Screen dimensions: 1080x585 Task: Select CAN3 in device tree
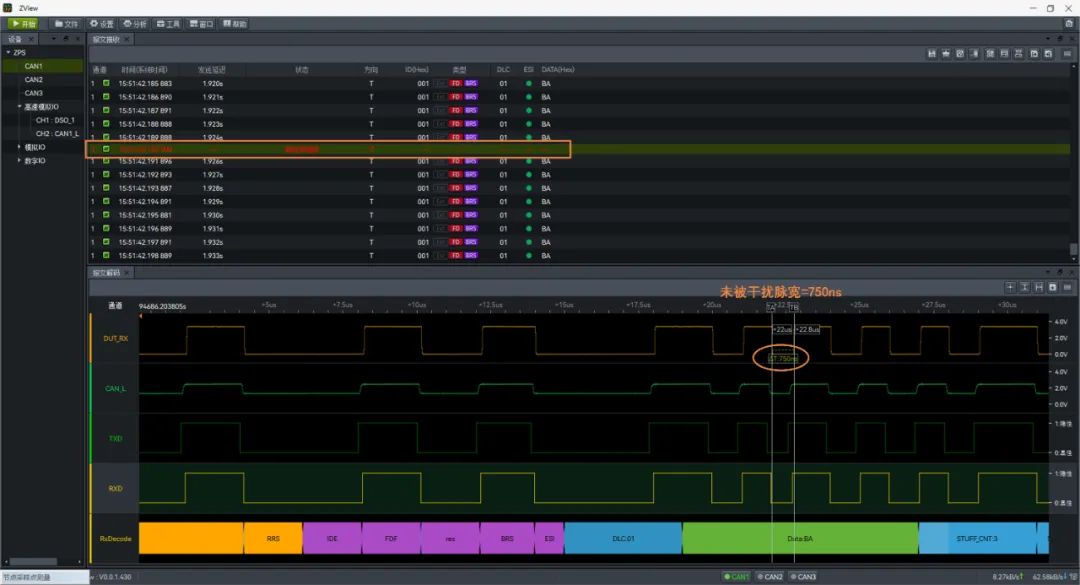tap(33, 93)
